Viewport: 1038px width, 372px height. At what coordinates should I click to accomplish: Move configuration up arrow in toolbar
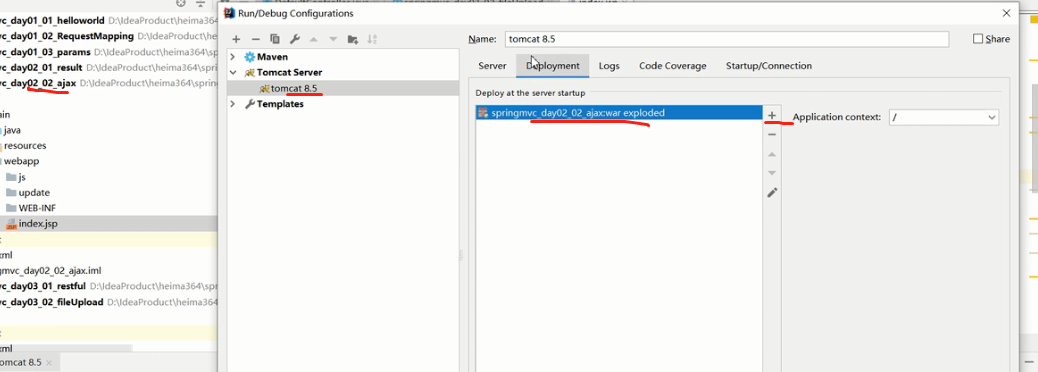point(314,39)
